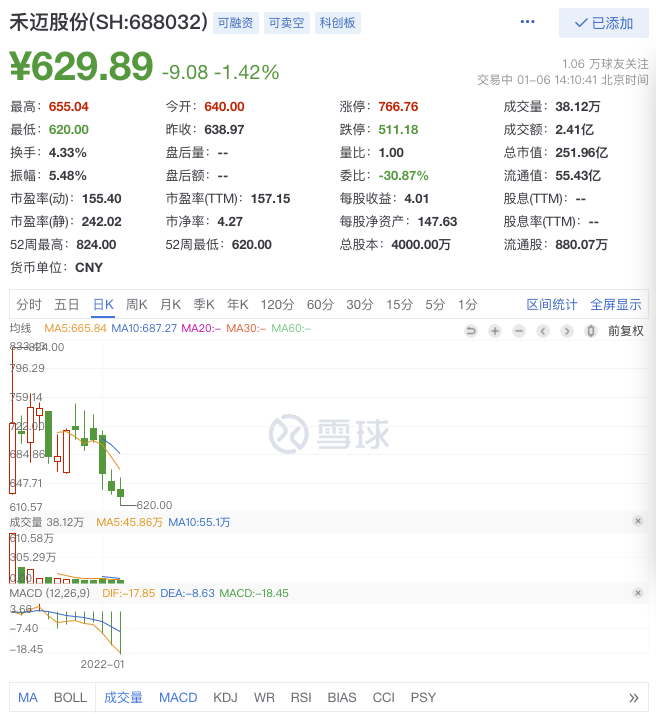Screen dimensions: 656x714
Task: Switch to the 5分 chart tab
Action: (435, 304)
